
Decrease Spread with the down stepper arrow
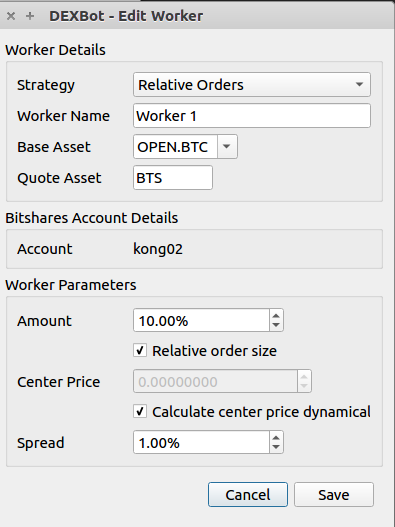pos(276,447)
